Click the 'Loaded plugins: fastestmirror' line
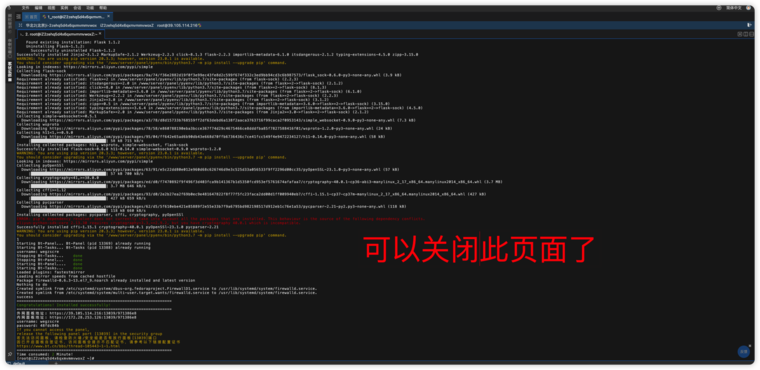 coord(50,272)
